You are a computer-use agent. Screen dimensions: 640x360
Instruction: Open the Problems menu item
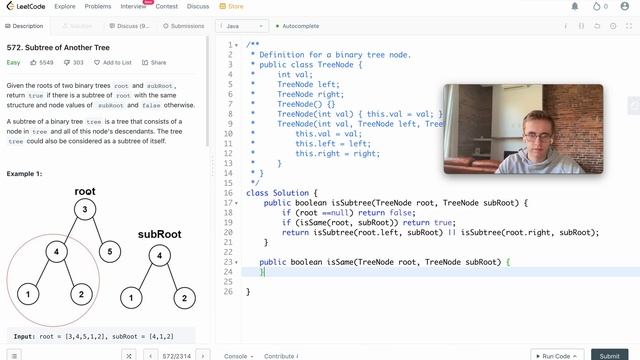[98, 6]
